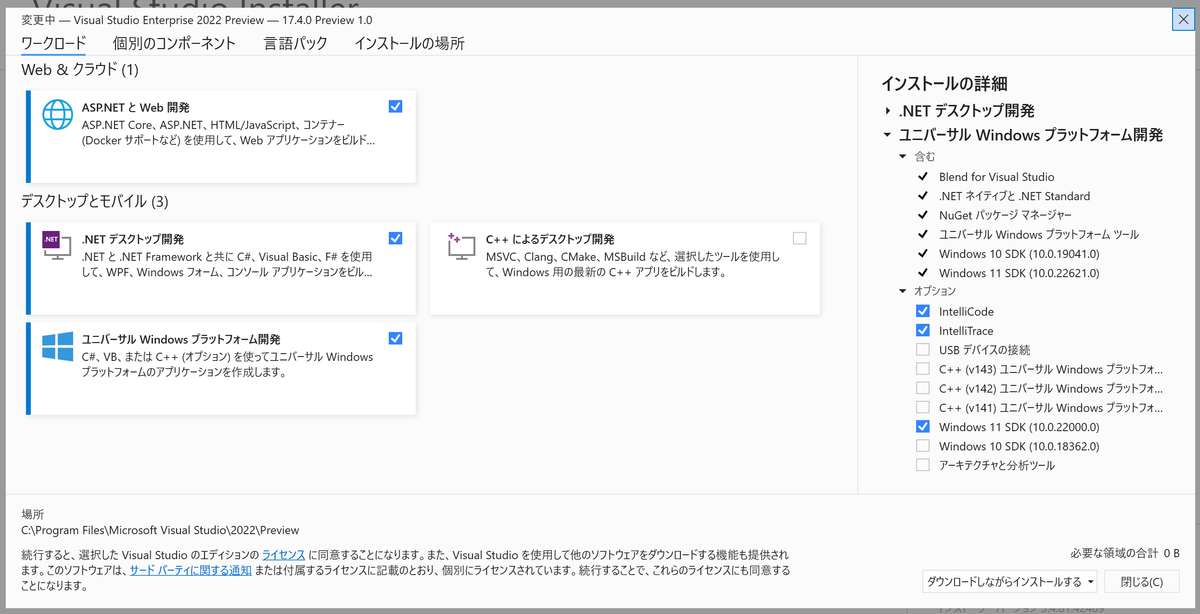Check C++ (v142) ユニバーサル Windows option
Viewport: 1200px width, 614px height.
click(x=922, y=389)
